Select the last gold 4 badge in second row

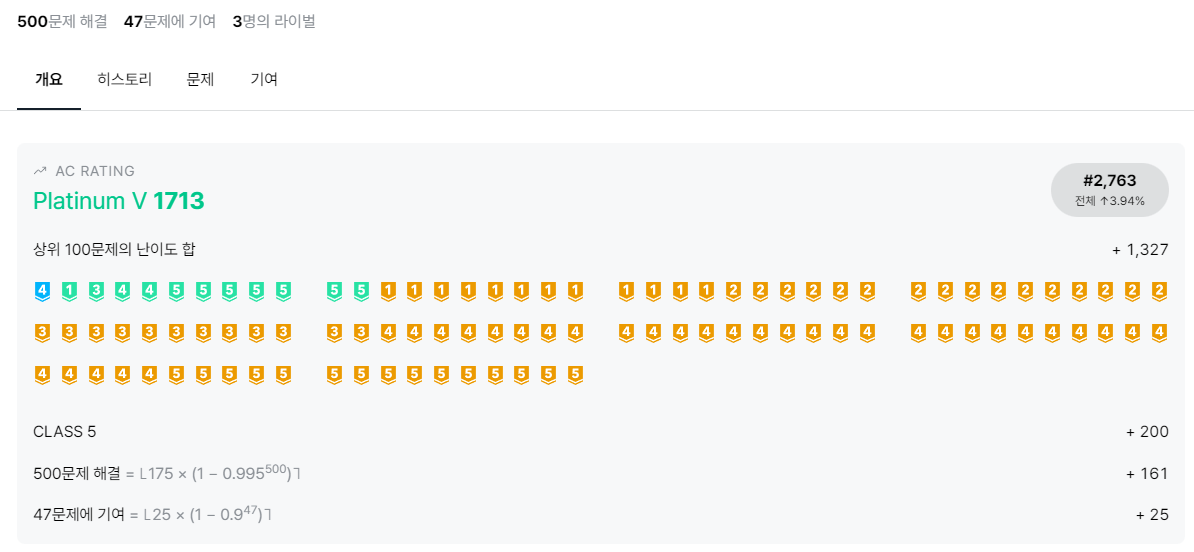[x=1159, y=333]
